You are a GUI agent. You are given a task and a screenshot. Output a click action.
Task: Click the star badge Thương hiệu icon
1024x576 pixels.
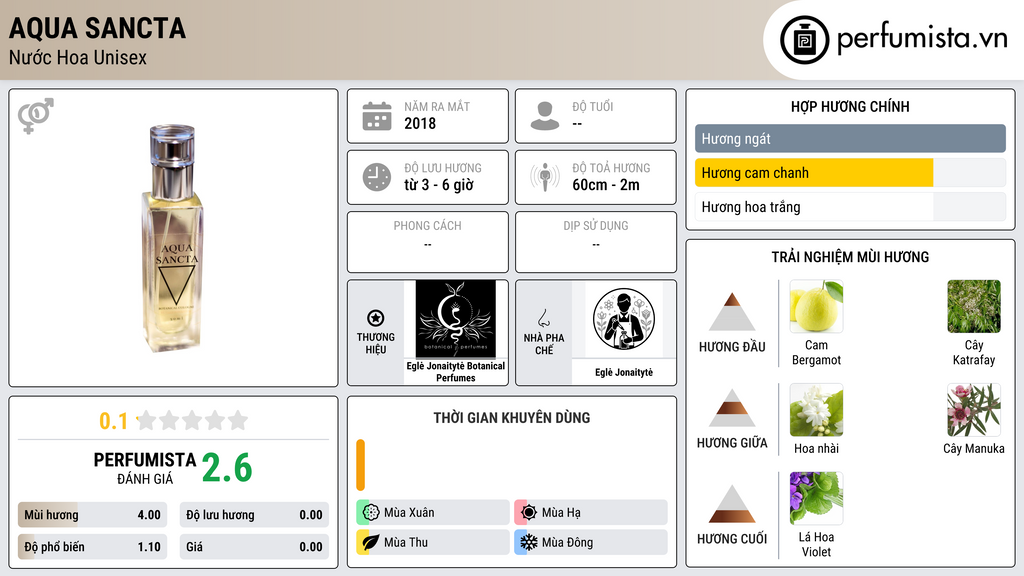point(376,318)
